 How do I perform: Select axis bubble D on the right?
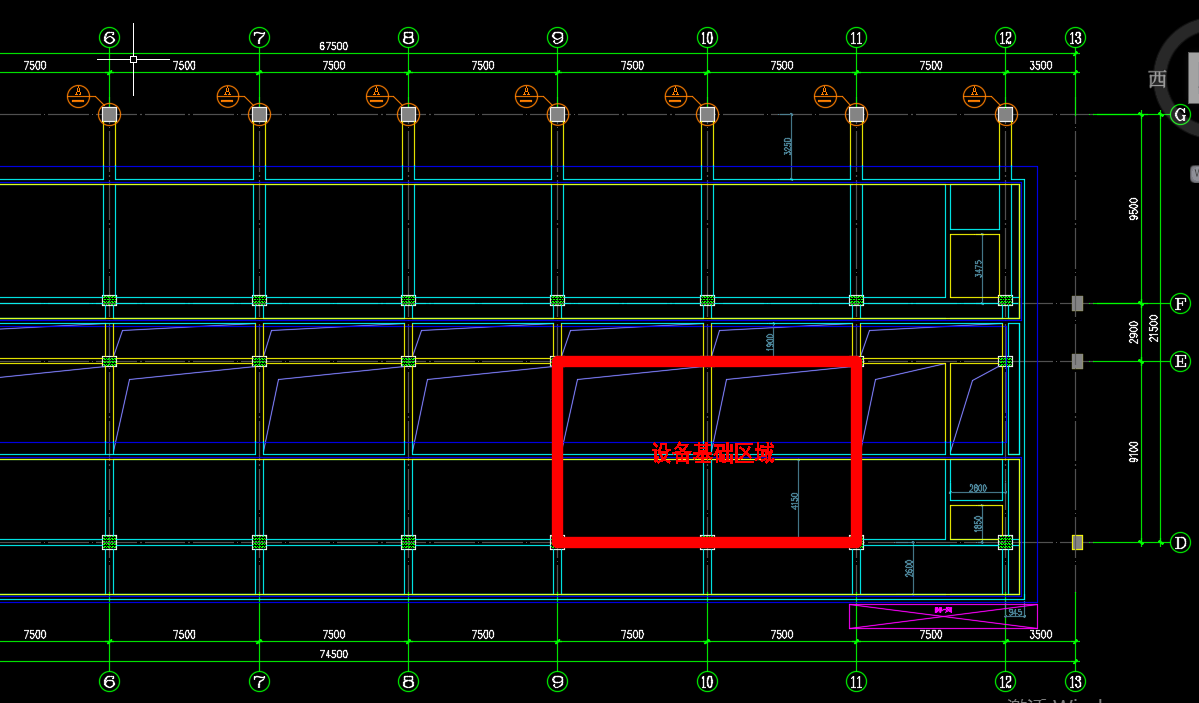1181,543
